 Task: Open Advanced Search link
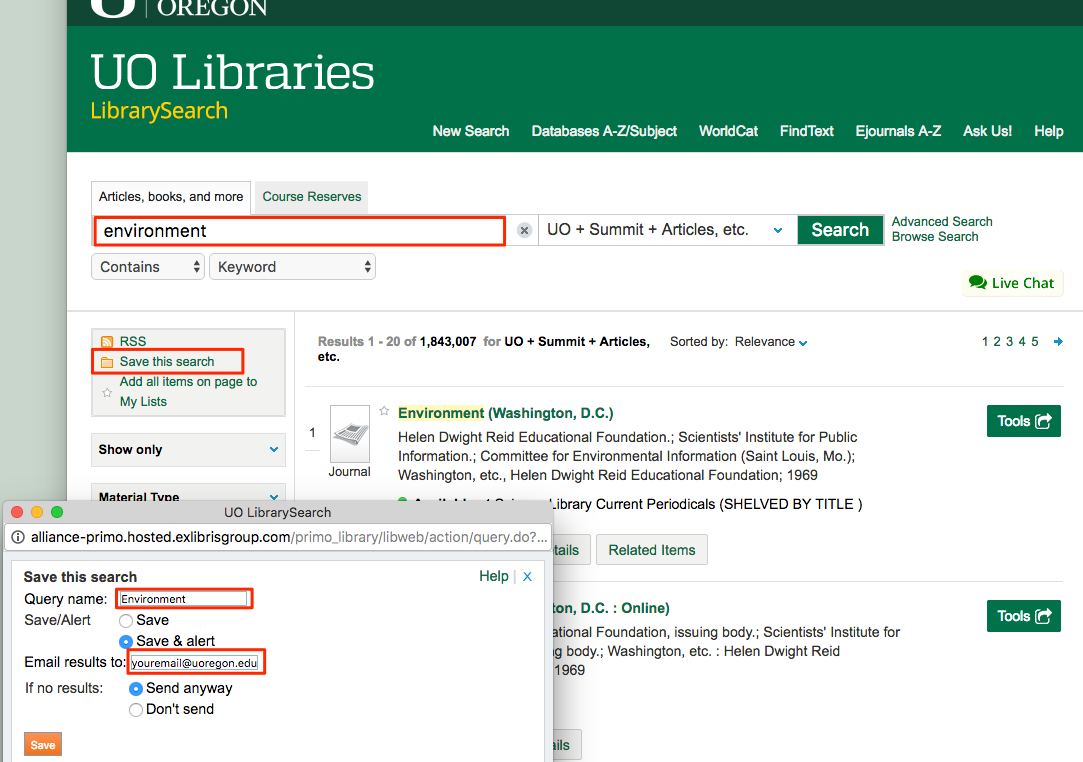[x=942, y=222]
